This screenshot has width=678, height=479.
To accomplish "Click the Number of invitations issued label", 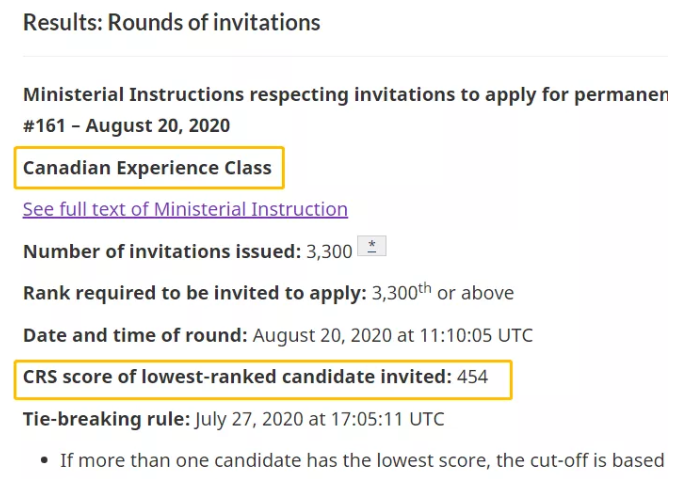I will (x=160, y=251).
